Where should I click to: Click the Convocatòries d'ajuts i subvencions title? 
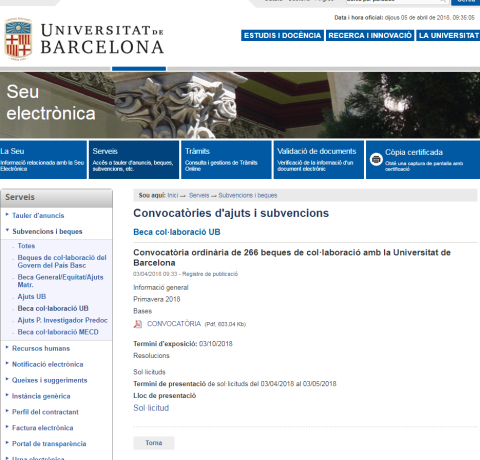(x=231, y=213)
